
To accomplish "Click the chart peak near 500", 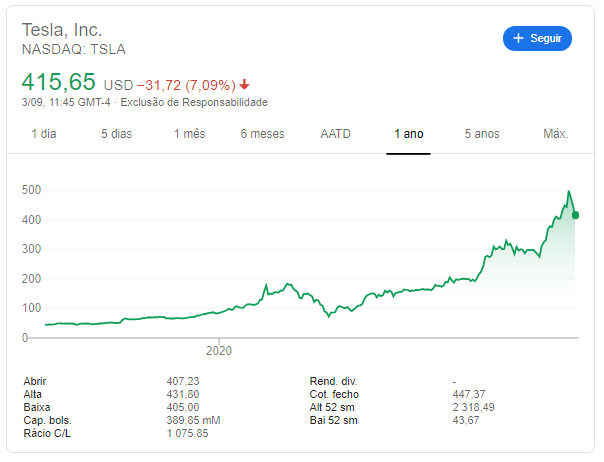I will [x=569, y=192].
